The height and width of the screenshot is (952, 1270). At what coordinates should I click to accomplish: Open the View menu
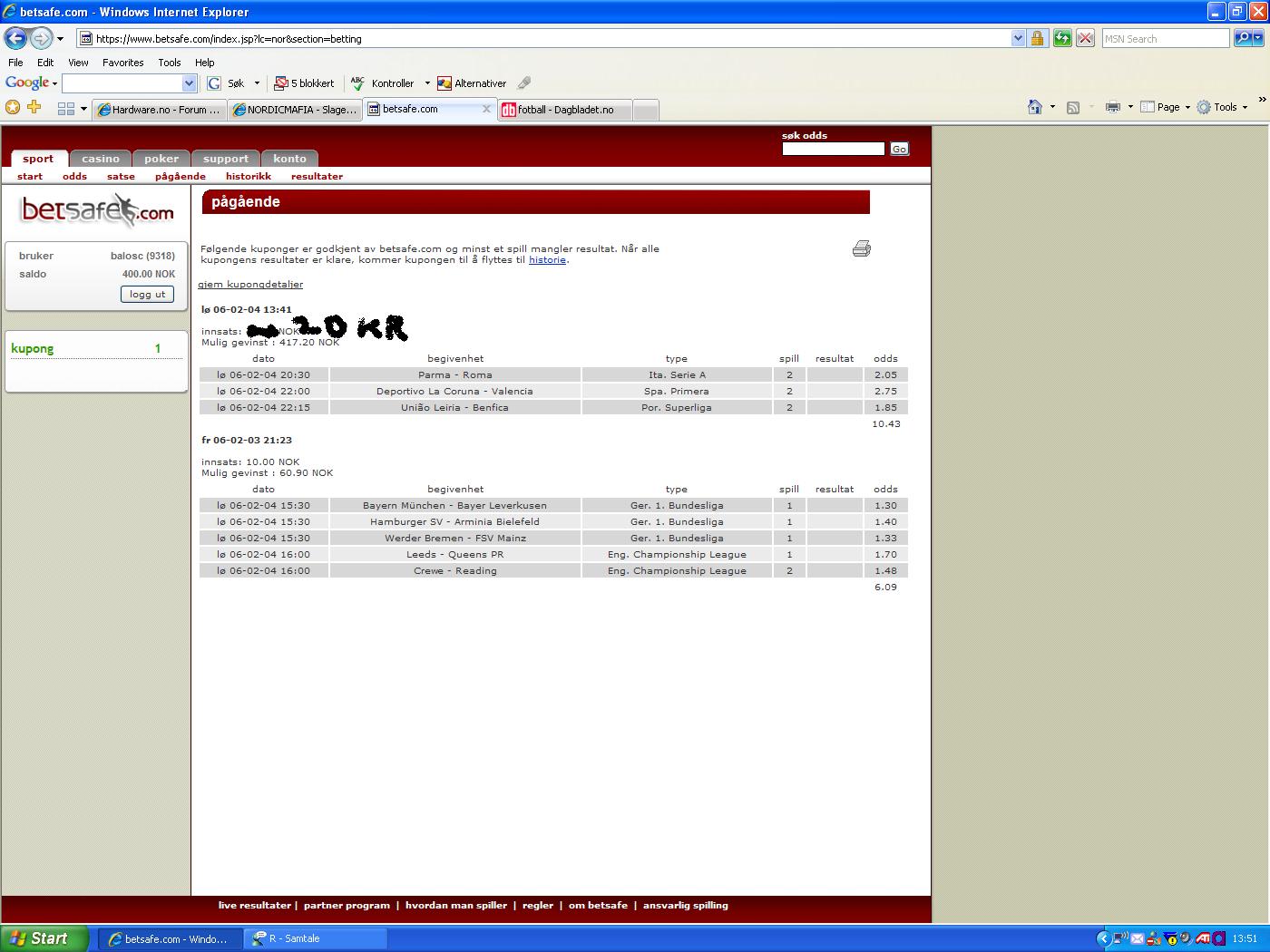pyautogui.click(x=78, y=63)
